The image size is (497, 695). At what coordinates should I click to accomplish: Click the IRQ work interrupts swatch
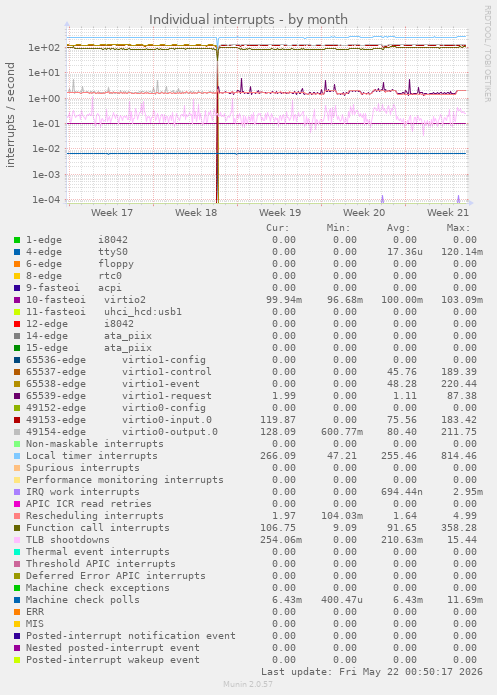pos(17,492)
